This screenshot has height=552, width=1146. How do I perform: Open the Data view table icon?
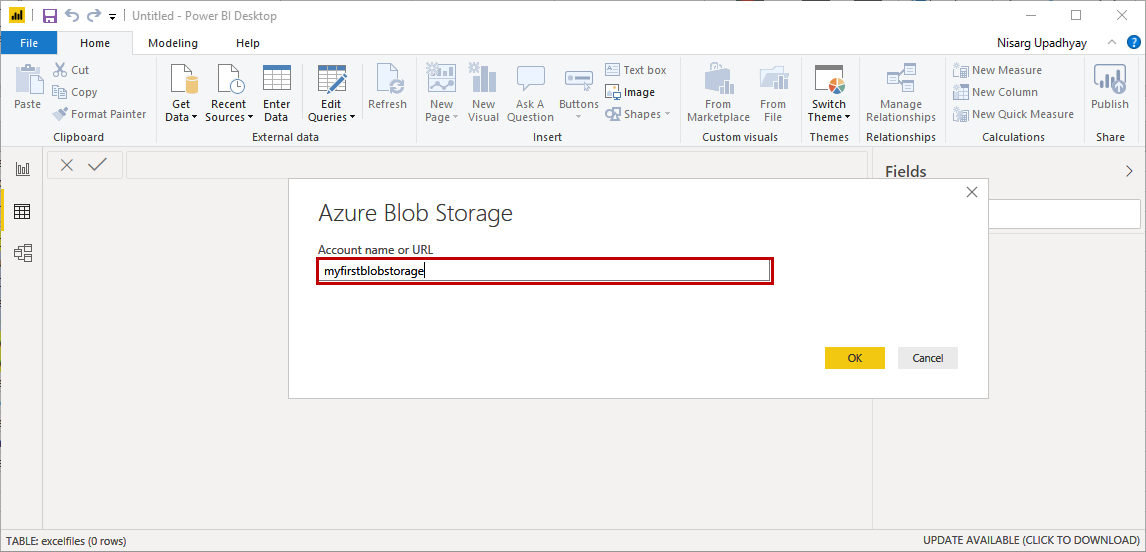22,211
